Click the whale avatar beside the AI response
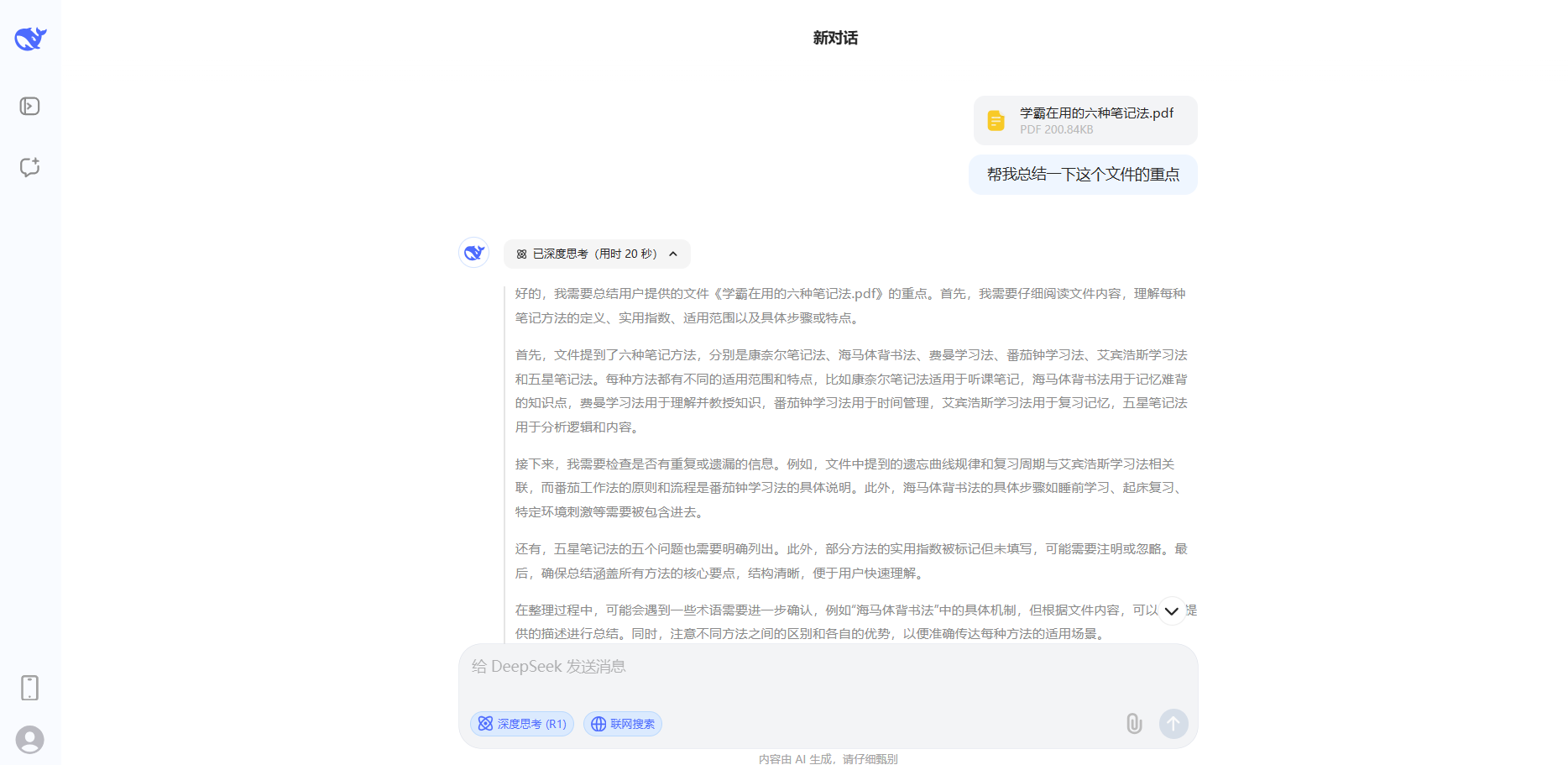The image size is (1568, 765). coord(473,252)
